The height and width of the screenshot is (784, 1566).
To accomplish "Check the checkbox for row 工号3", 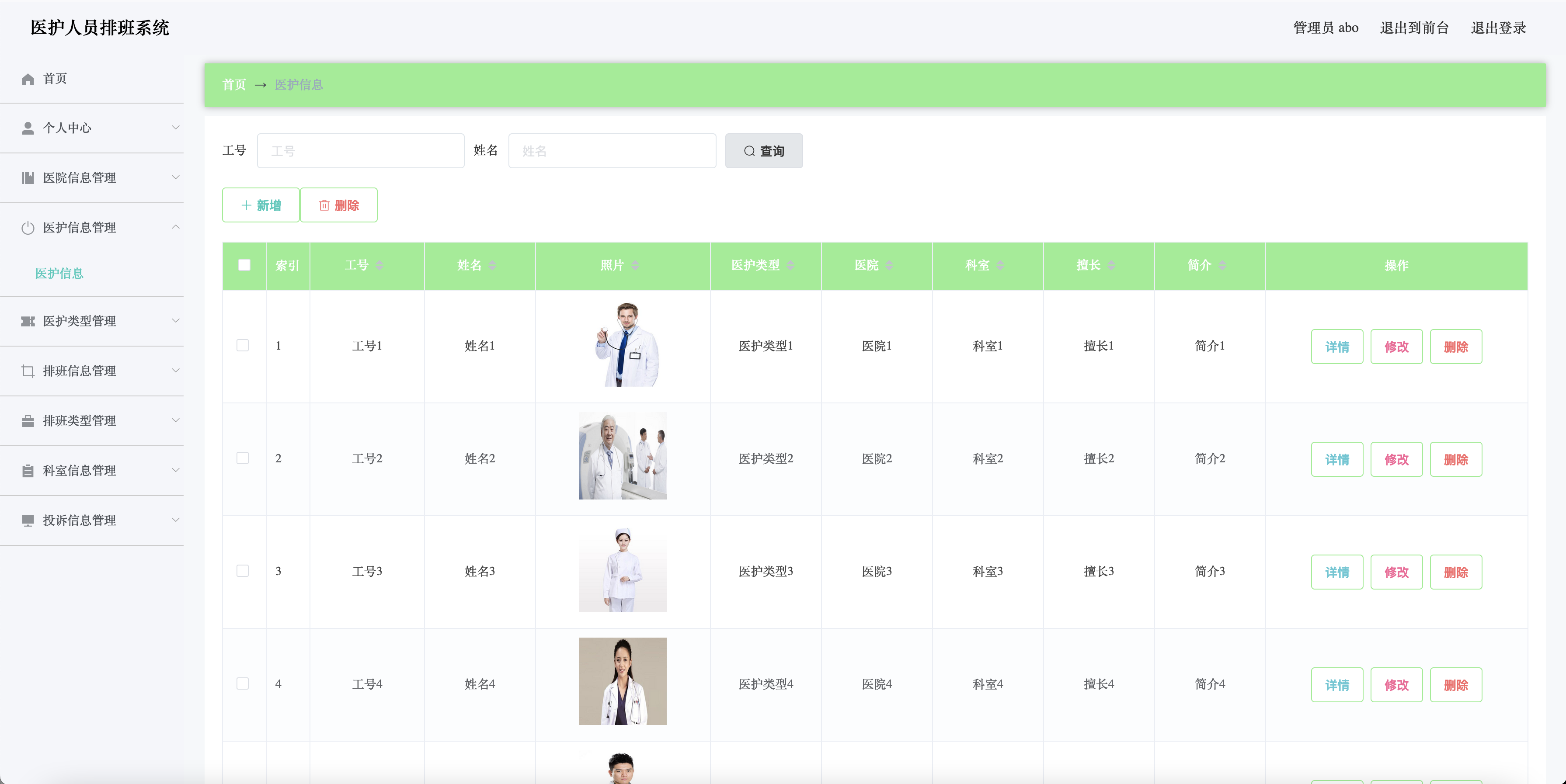I will [x=243, y=571].
